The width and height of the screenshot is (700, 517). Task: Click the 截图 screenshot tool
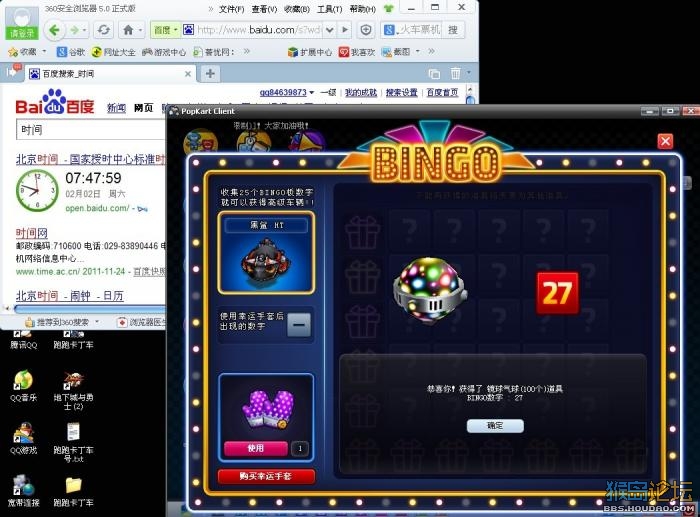point(396,52)
